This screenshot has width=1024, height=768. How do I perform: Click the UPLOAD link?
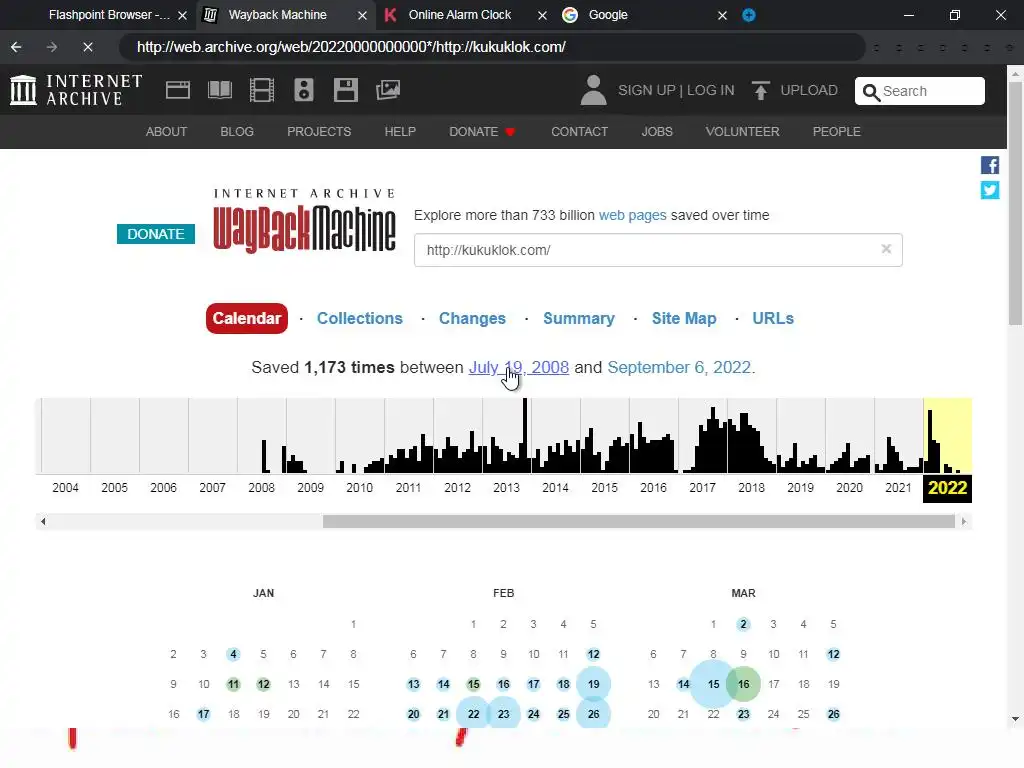808,90
